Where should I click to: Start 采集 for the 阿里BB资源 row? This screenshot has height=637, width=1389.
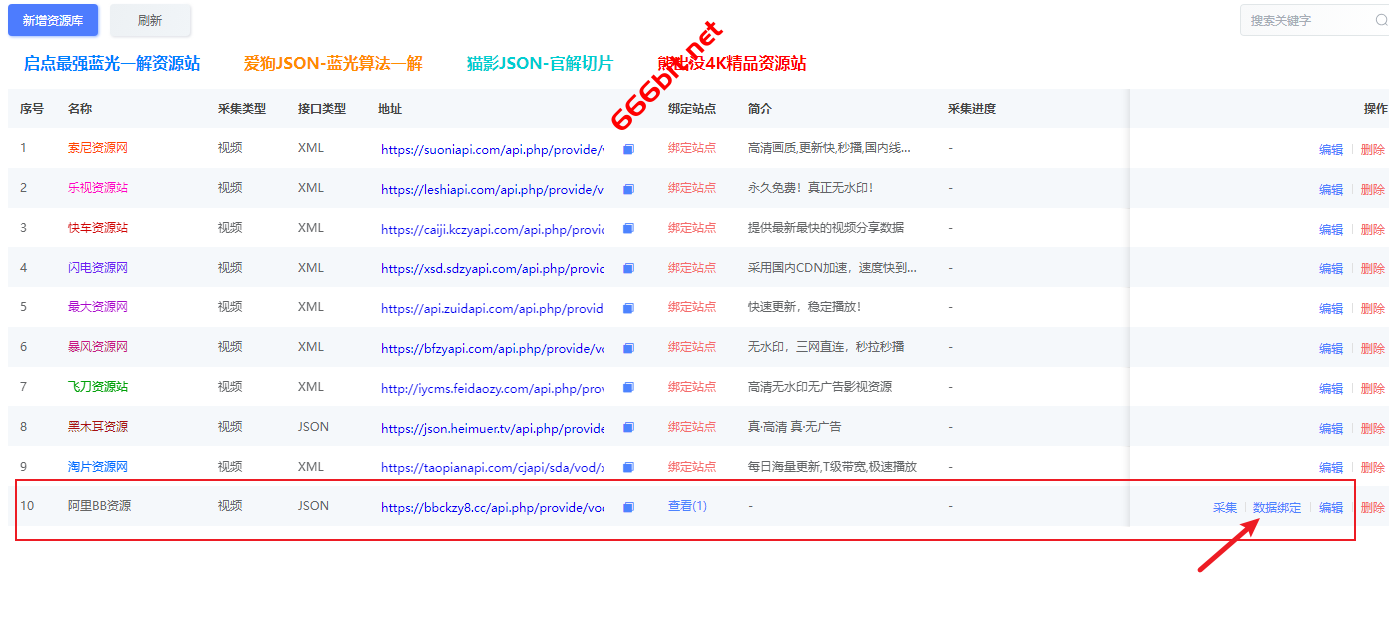click(1224, 507)
